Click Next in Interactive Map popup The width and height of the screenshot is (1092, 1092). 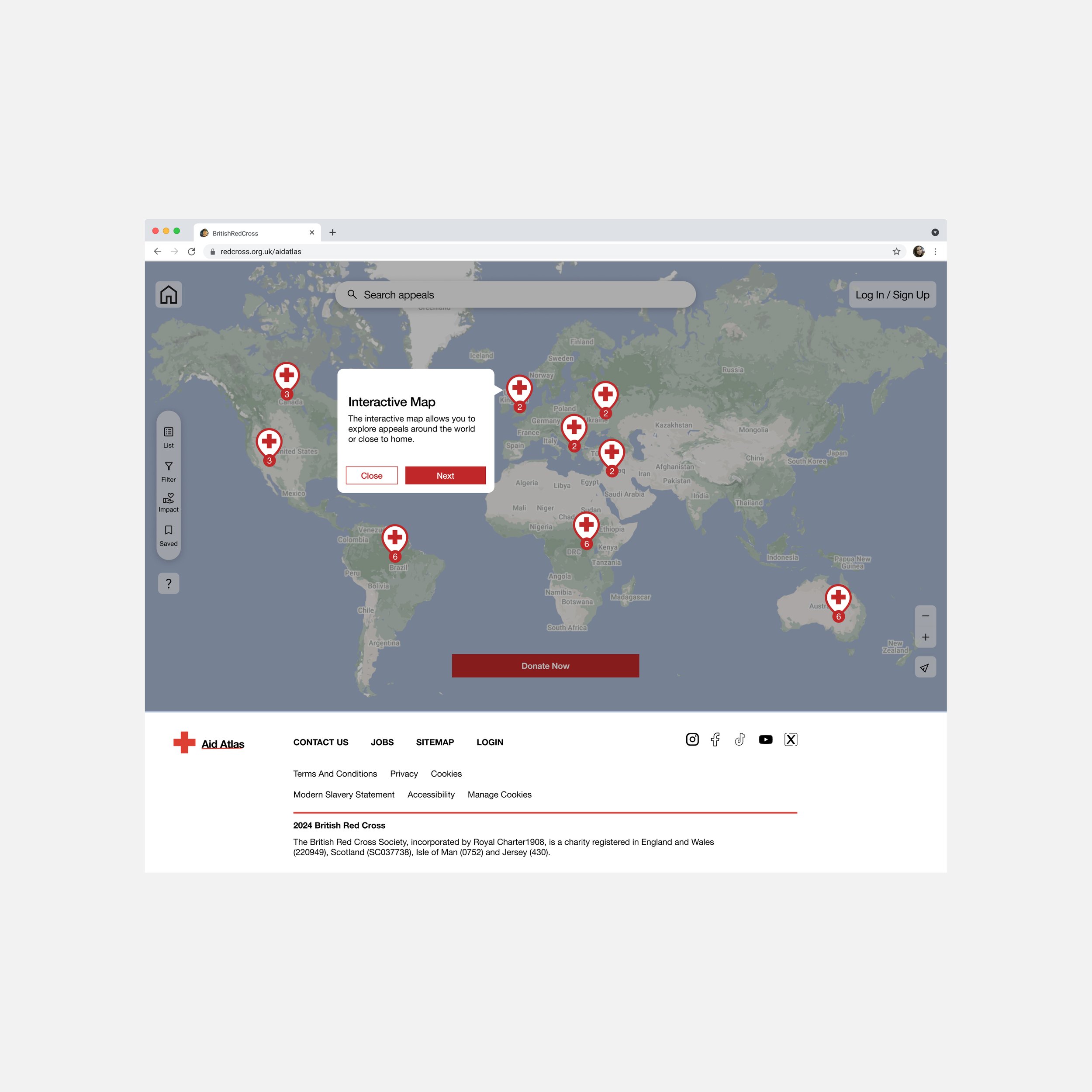[445, 475]
